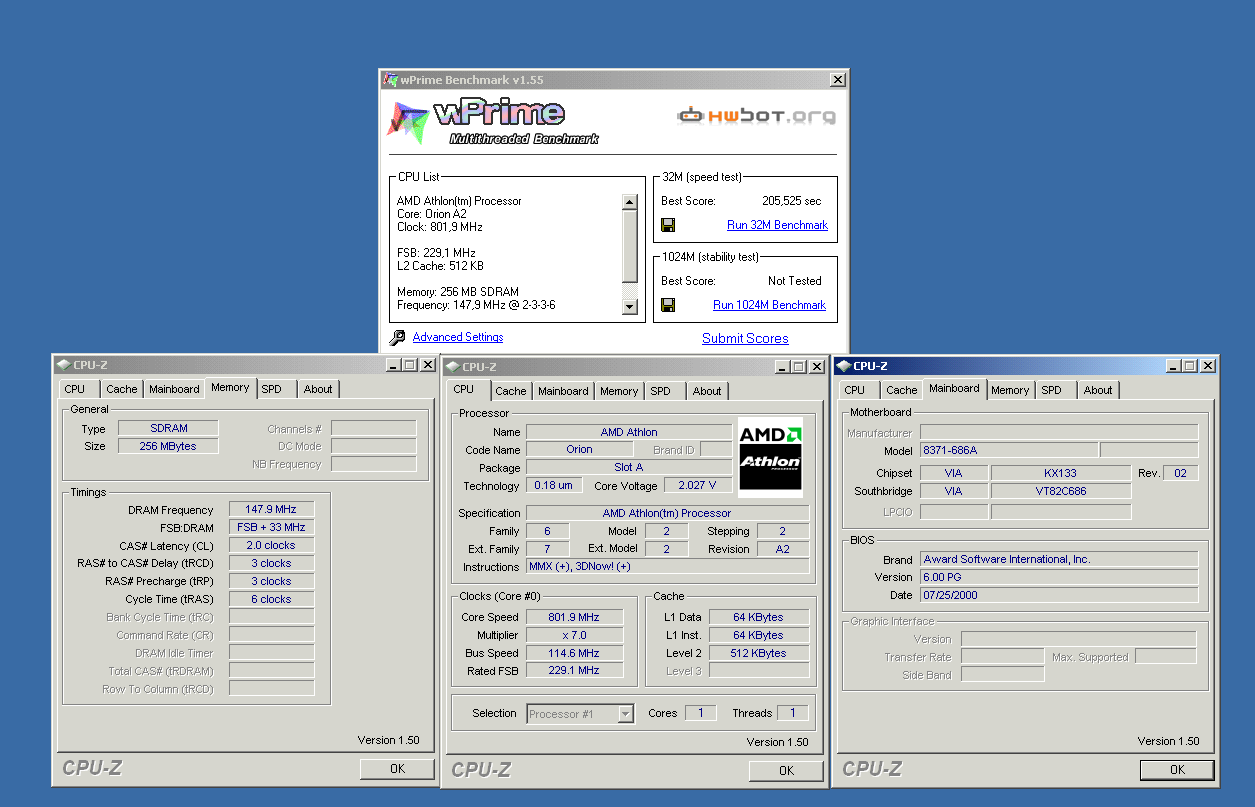Click the Multiplier x 7.0 field
1255x807 pixels.
pos(575,636)
